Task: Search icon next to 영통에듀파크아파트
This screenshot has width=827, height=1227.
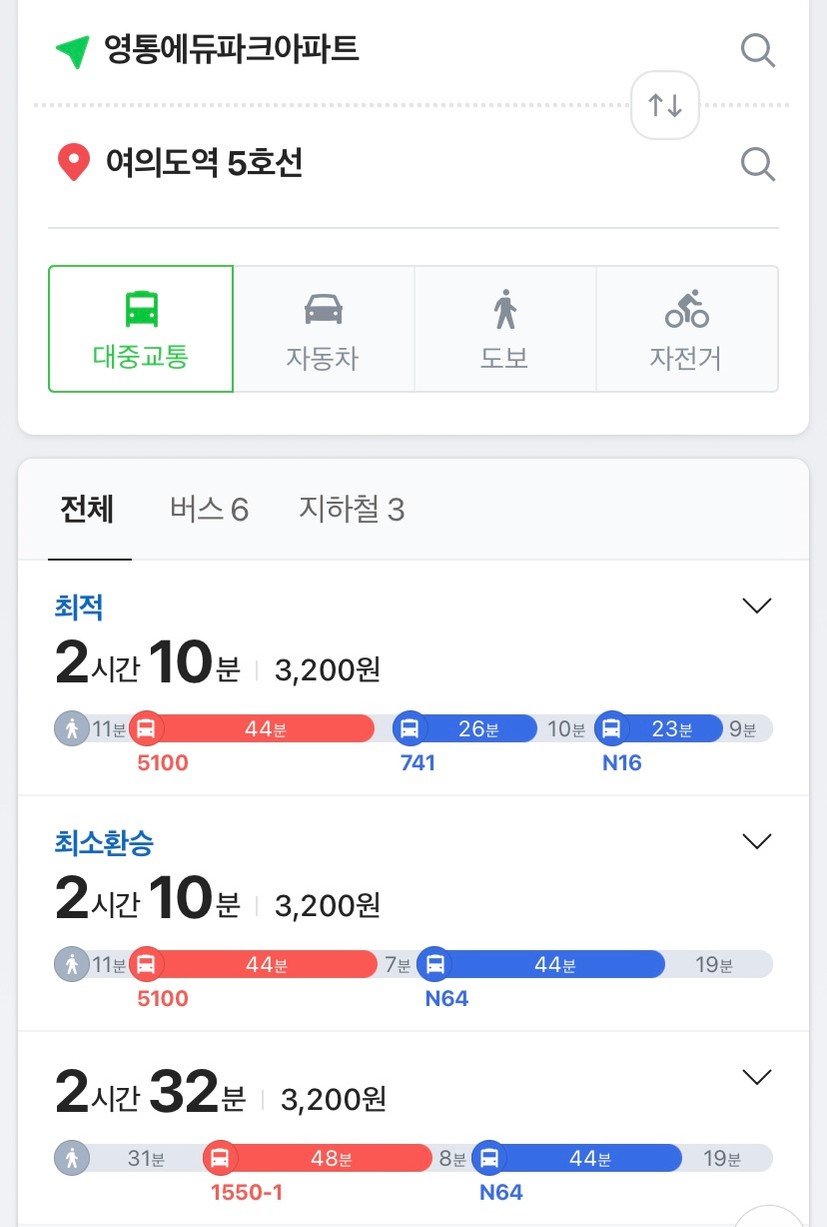Action: click(758, 50)
